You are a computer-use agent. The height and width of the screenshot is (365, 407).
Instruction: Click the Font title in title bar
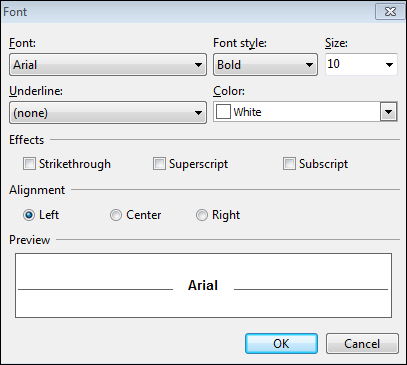[x=15, y=12]
